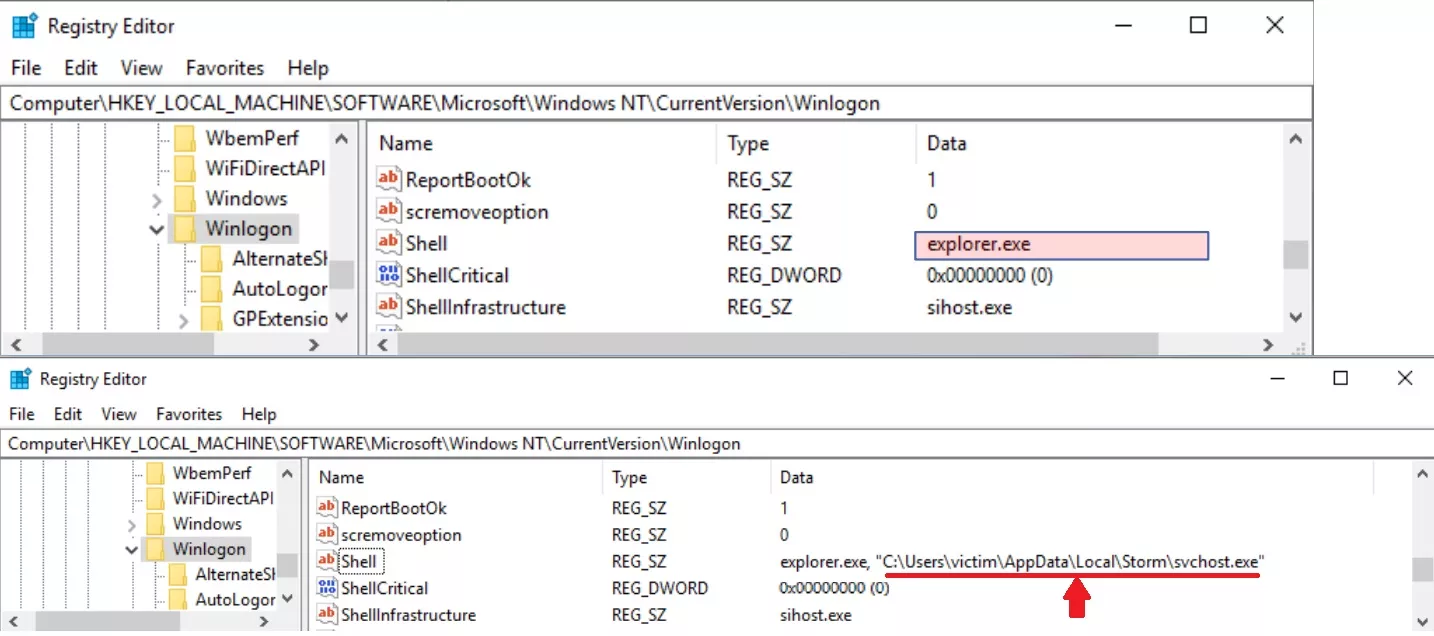Select the Storm\svchost.exe Shell data in bottom window

pyautogui.click(x=1071, y=562)
